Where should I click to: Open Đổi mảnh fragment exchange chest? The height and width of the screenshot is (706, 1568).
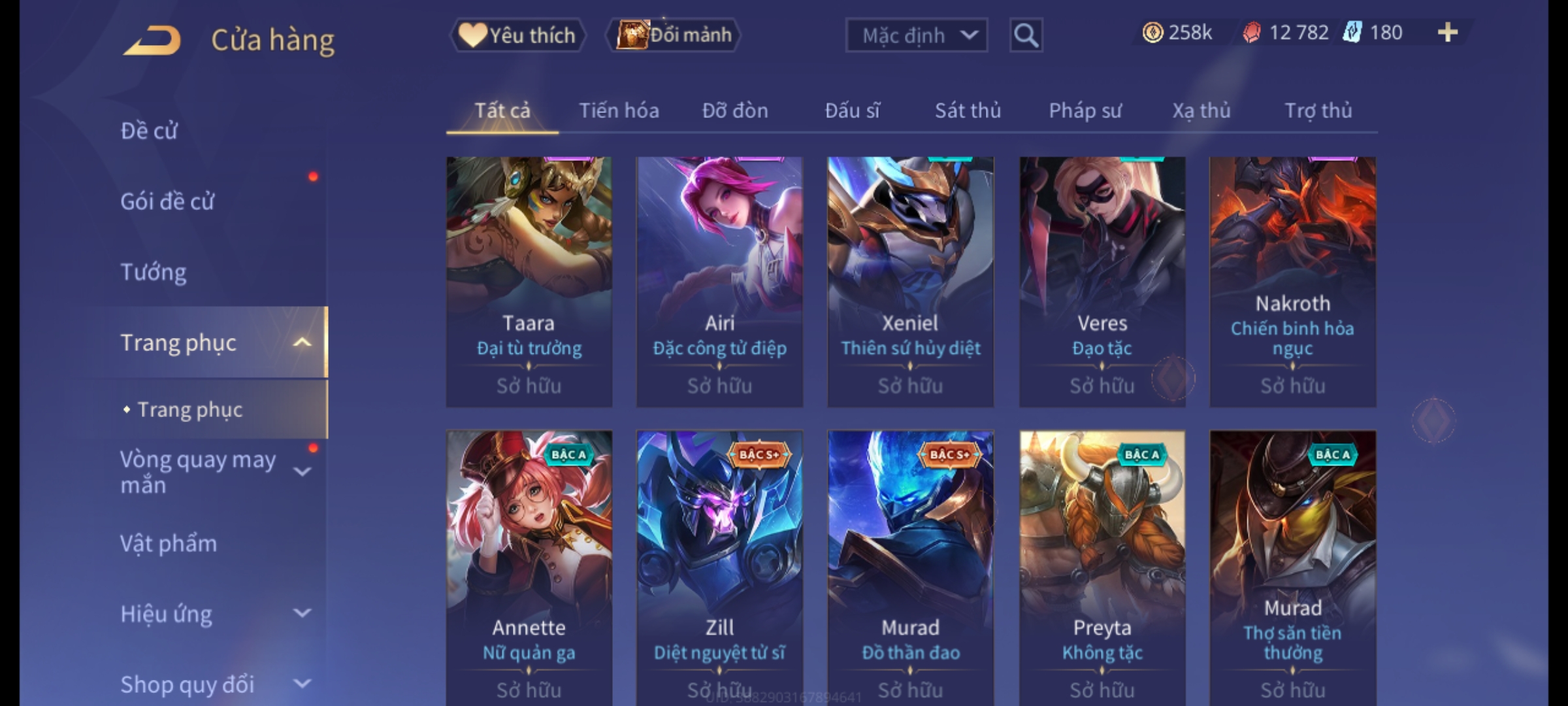(x=674, y=35)
